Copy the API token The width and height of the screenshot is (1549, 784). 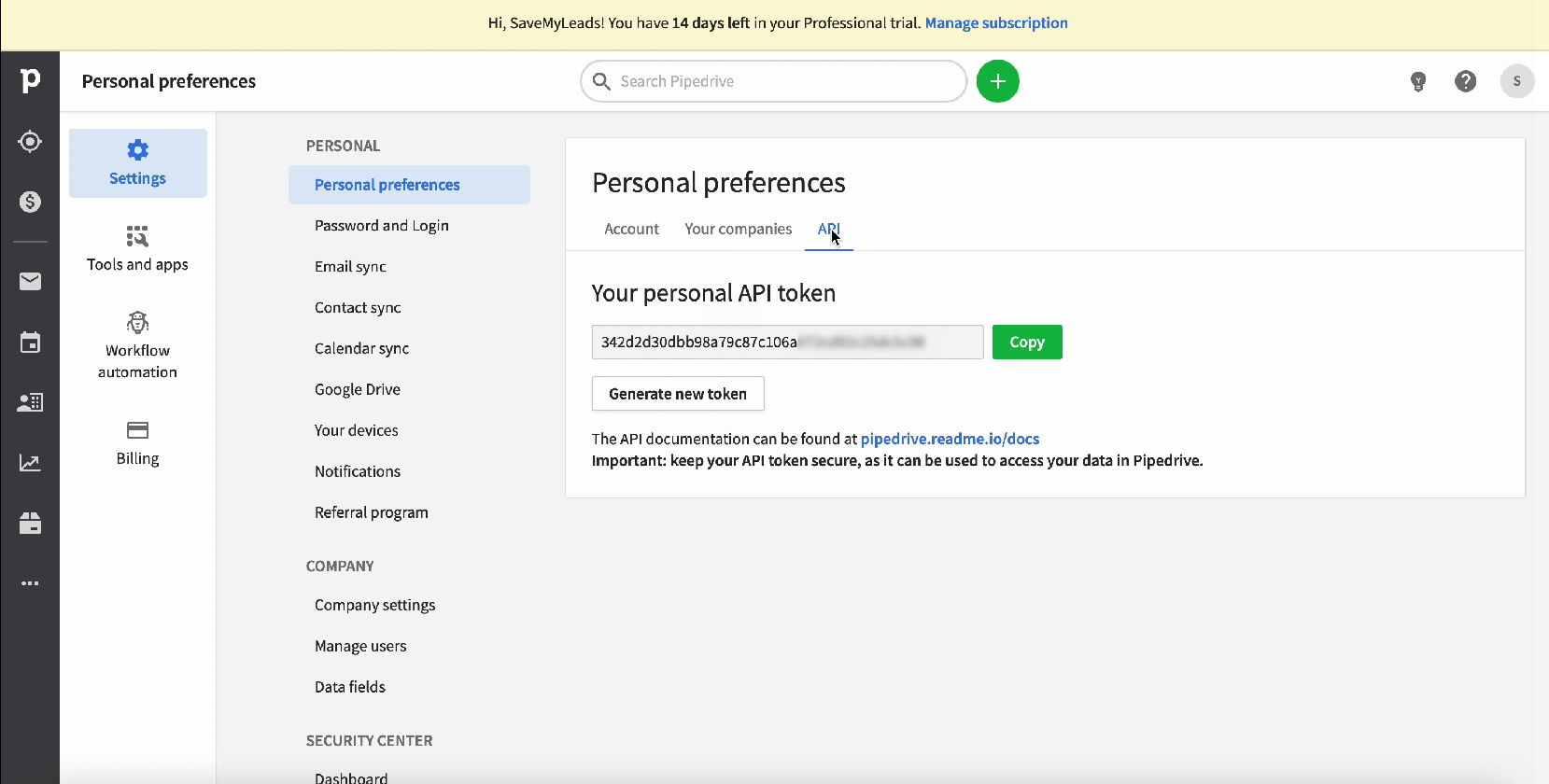coord(1027,342)
